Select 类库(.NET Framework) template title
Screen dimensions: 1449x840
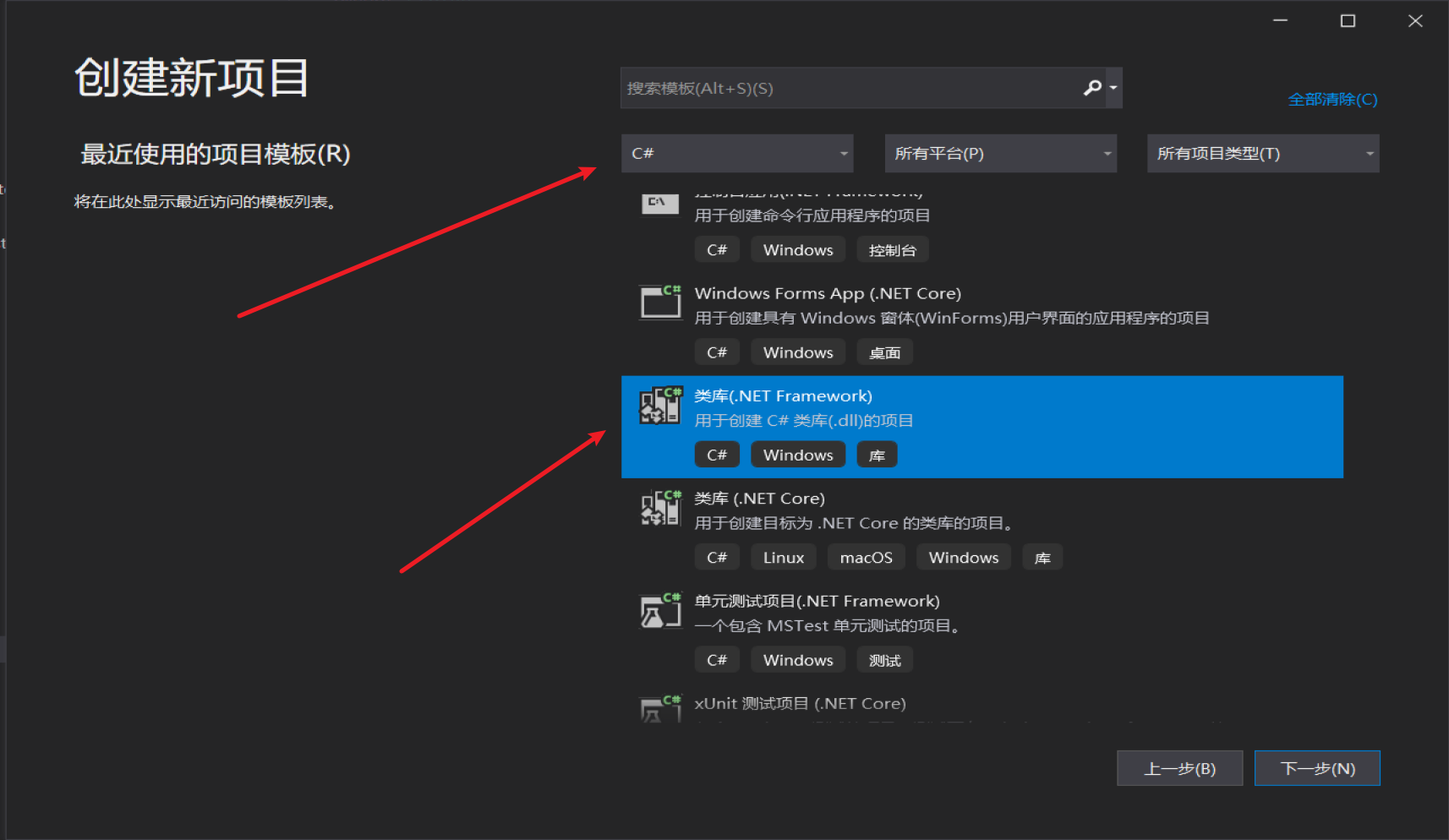tap(783, 395)
